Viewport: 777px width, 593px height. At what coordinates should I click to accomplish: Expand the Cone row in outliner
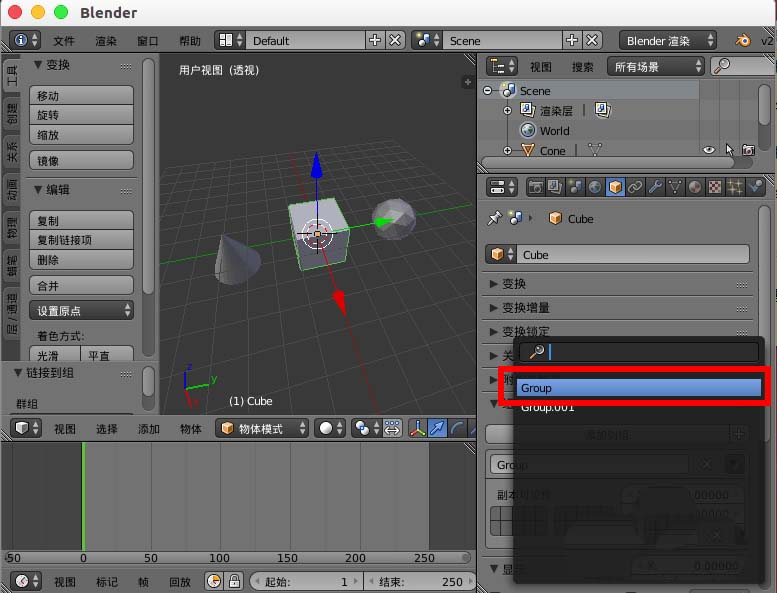[507, 150]
